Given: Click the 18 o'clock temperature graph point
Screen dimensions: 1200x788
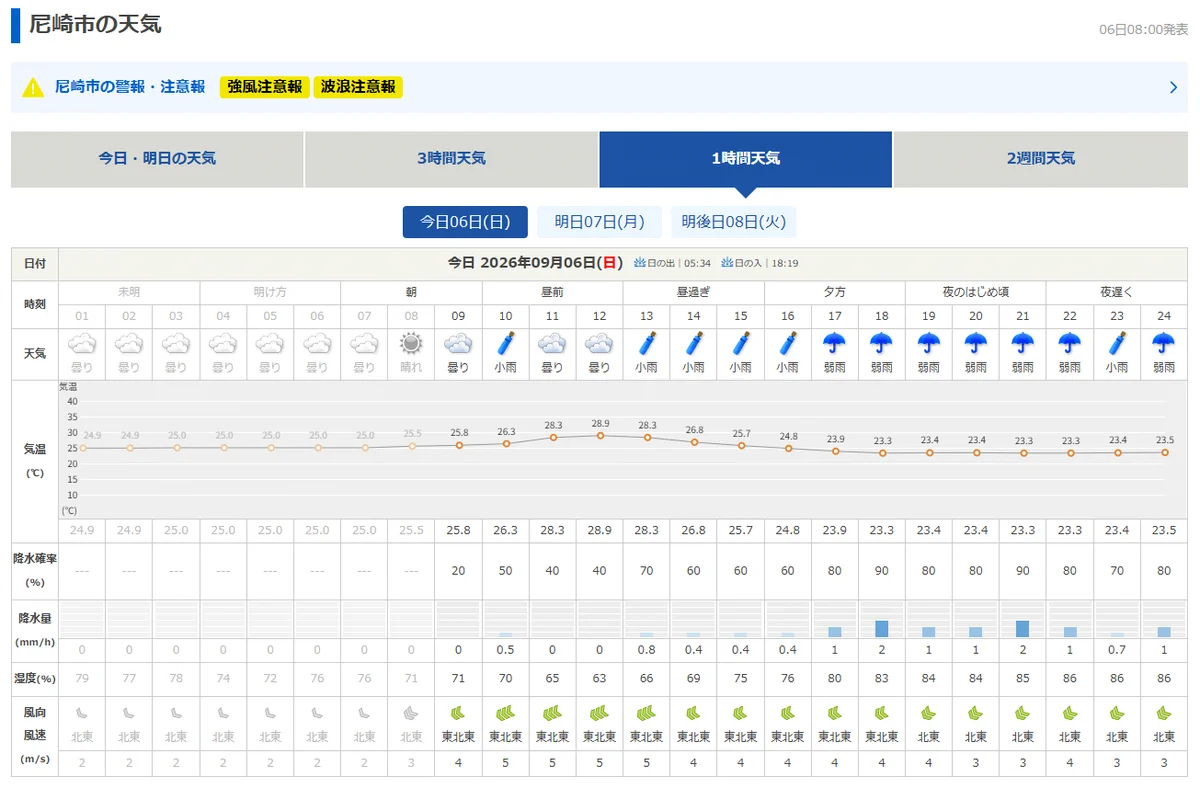Looking at the screenshot, I should (882, 453).
